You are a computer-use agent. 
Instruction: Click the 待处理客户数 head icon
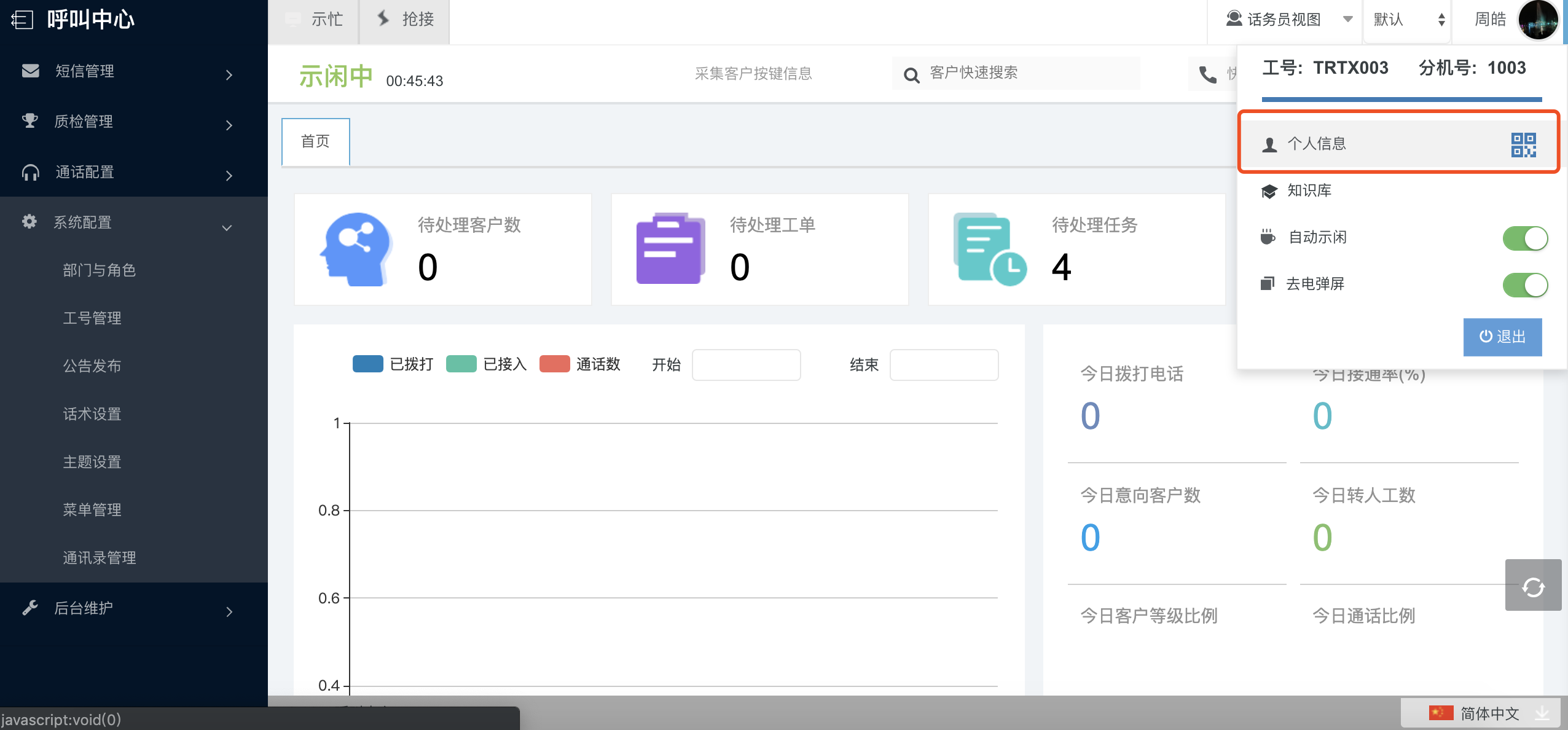pos(355,249)
